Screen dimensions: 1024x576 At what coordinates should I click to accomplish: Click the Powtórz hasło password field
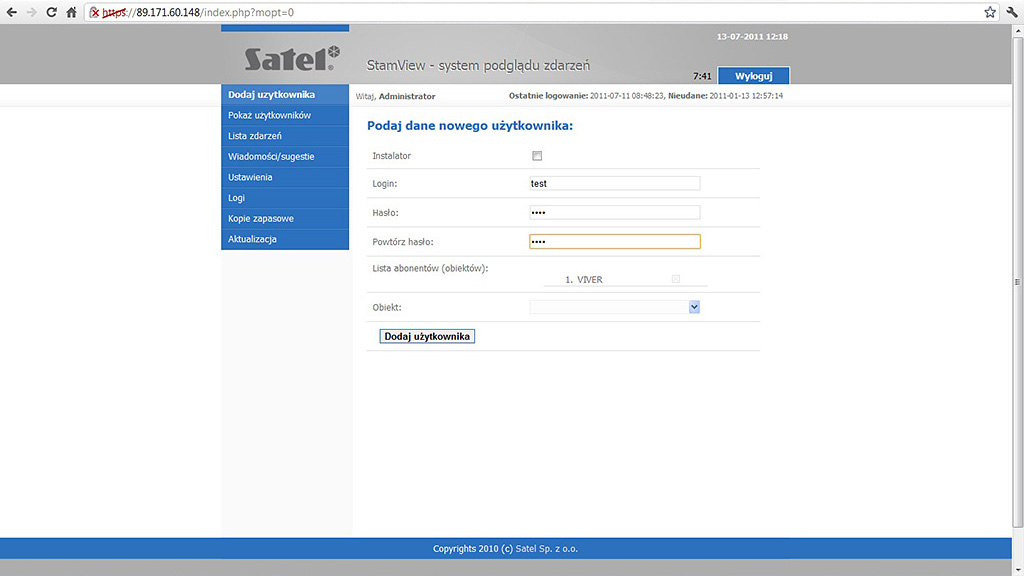coord(614,241)
